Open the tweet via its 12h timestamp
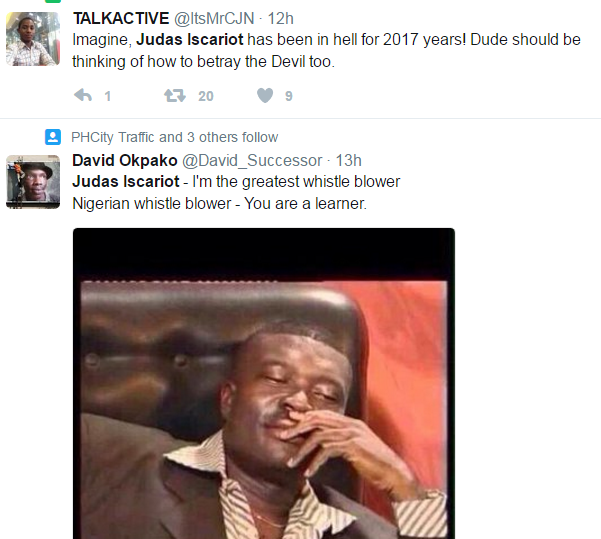The width and height of the screenshot is (601, 539). [280, 18]
